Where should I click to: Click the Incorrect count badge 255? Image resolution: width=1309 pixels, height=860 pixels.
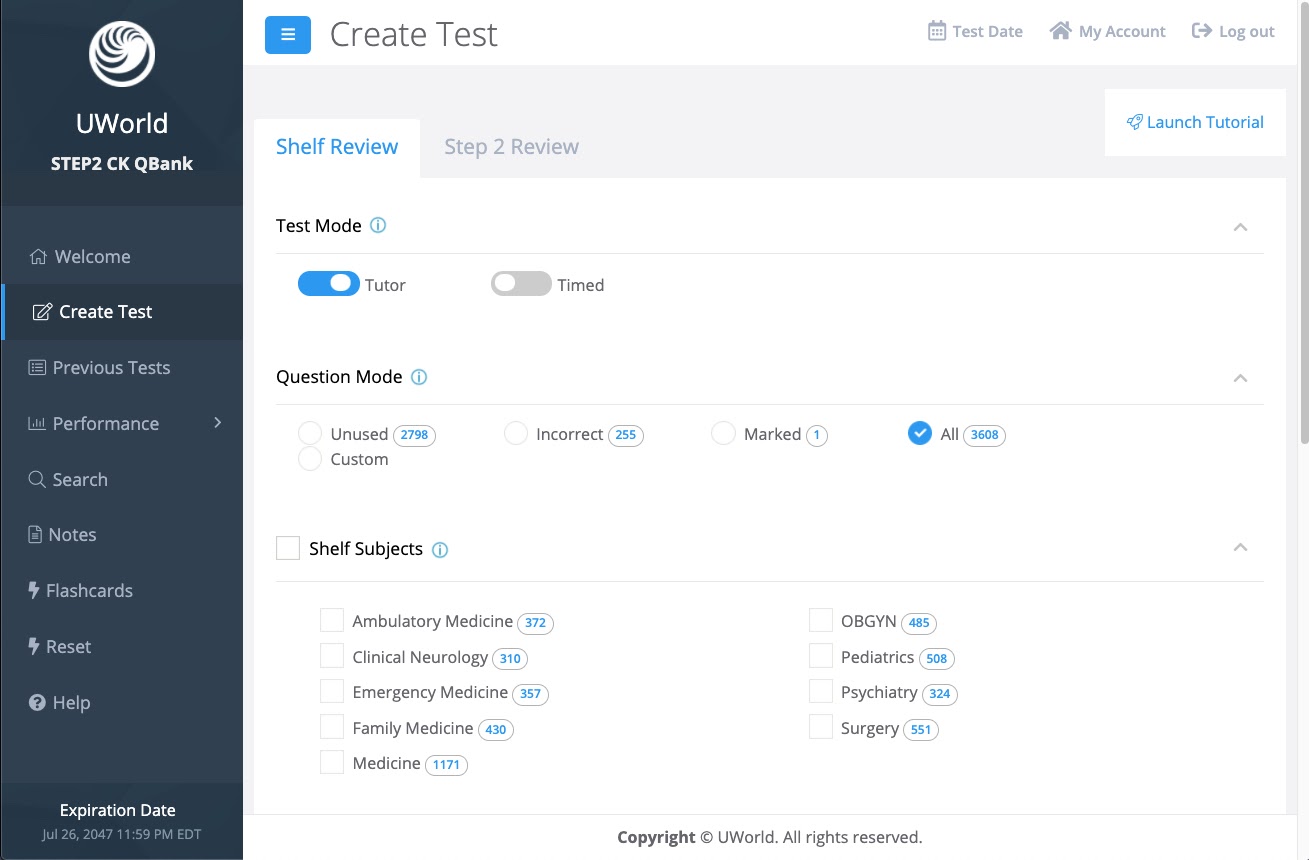click(x=626, y=435)
